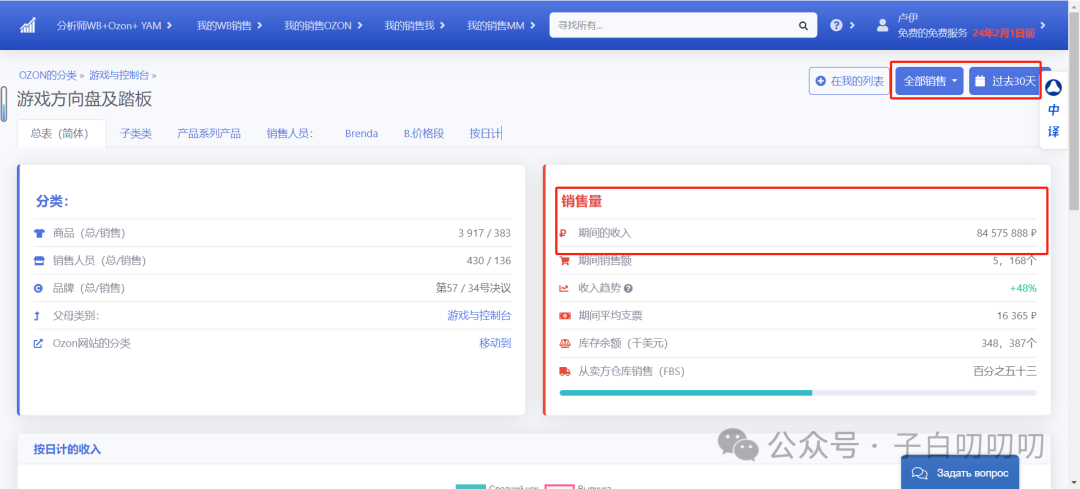Click the 84 575 888 ₽ revenue value

[1006, 233]
